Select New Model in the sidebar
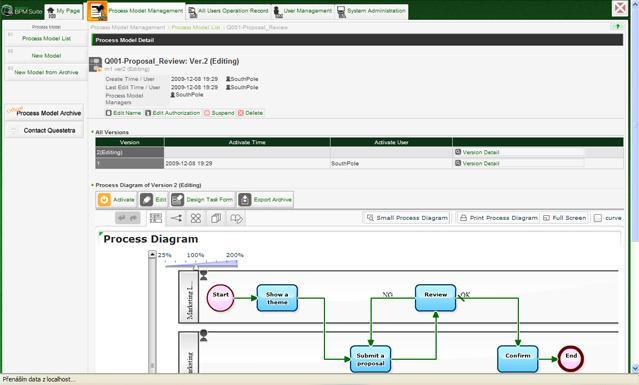 (46, 55)
